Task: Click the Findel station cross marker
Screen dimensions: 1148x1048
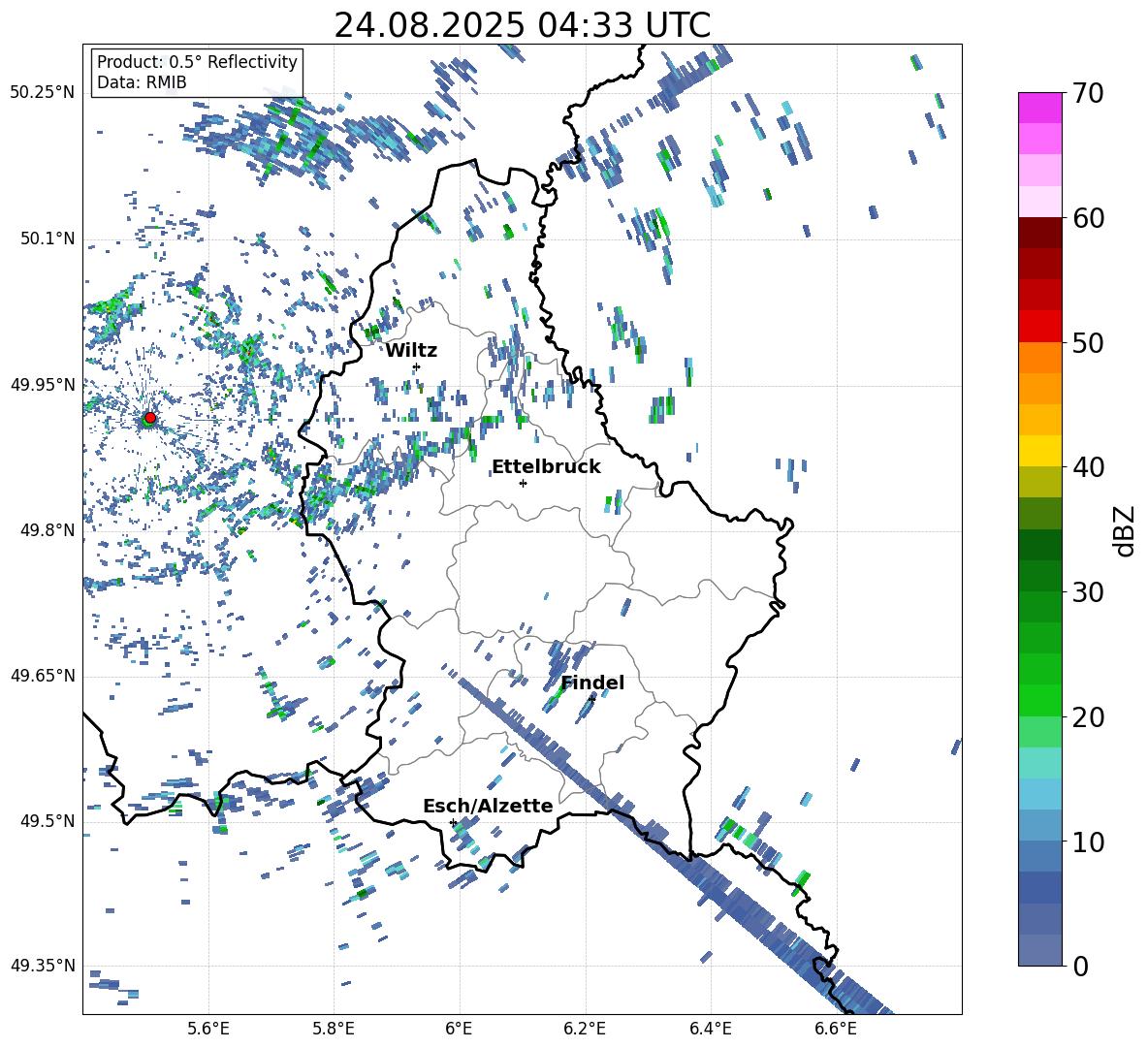Action: click(x=591, y=700)
